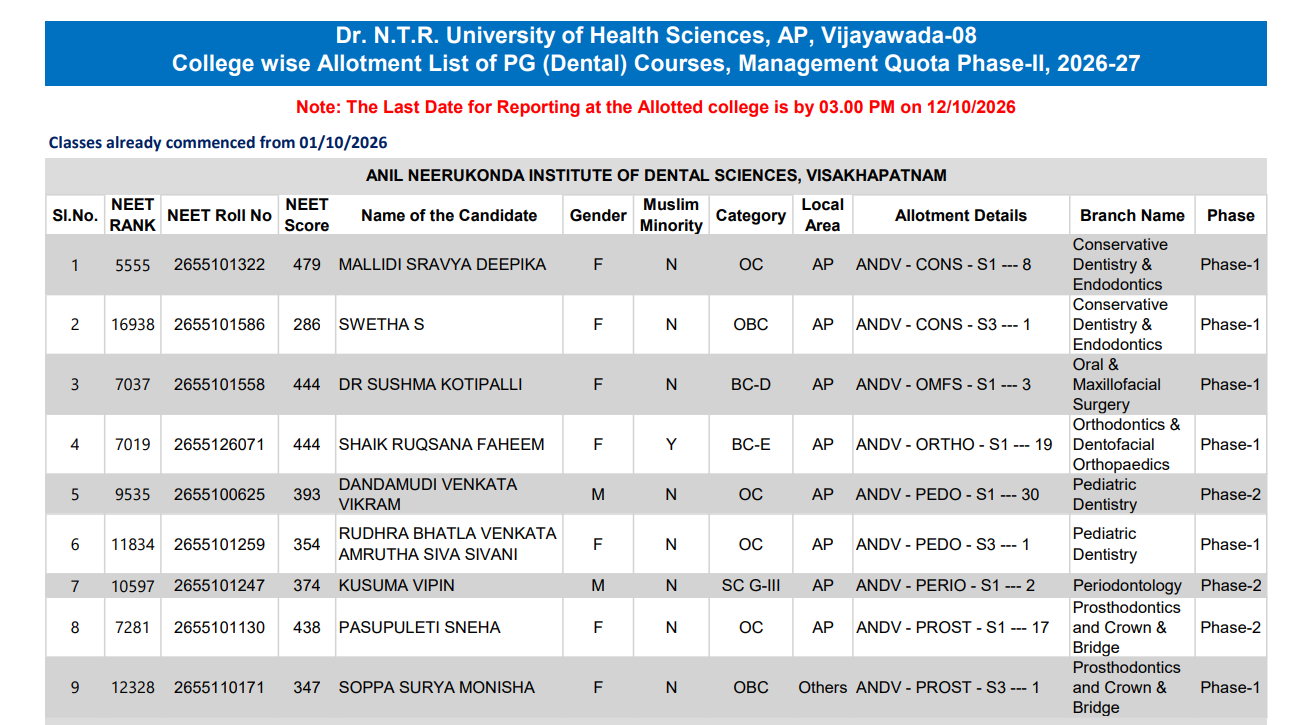Click on candidate KUSUMA VIPIN
1297x725 pixels.
pos(396,586)
